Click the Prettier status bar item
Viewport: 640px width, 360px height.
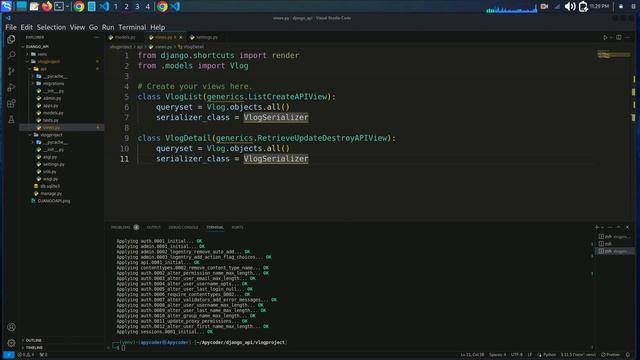610,355
